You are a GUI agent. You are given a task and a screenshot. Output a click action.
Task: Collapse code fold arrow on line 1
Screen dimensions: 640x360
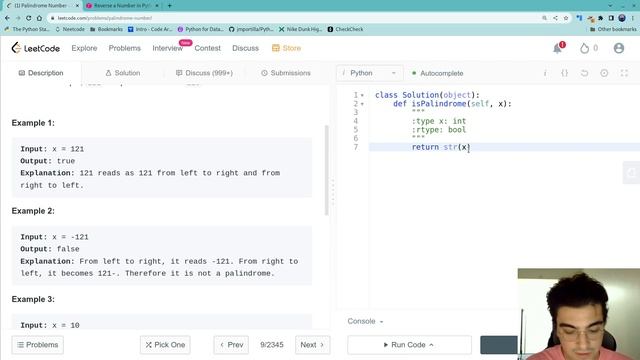(x=362, y=95)
